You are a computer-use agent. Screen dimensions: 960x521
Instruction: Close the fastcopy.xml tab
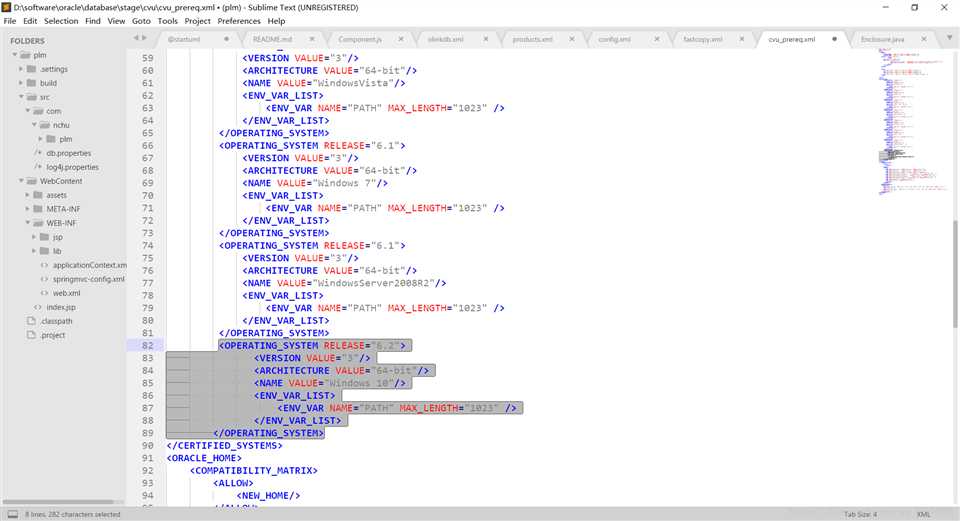point(741,39)
